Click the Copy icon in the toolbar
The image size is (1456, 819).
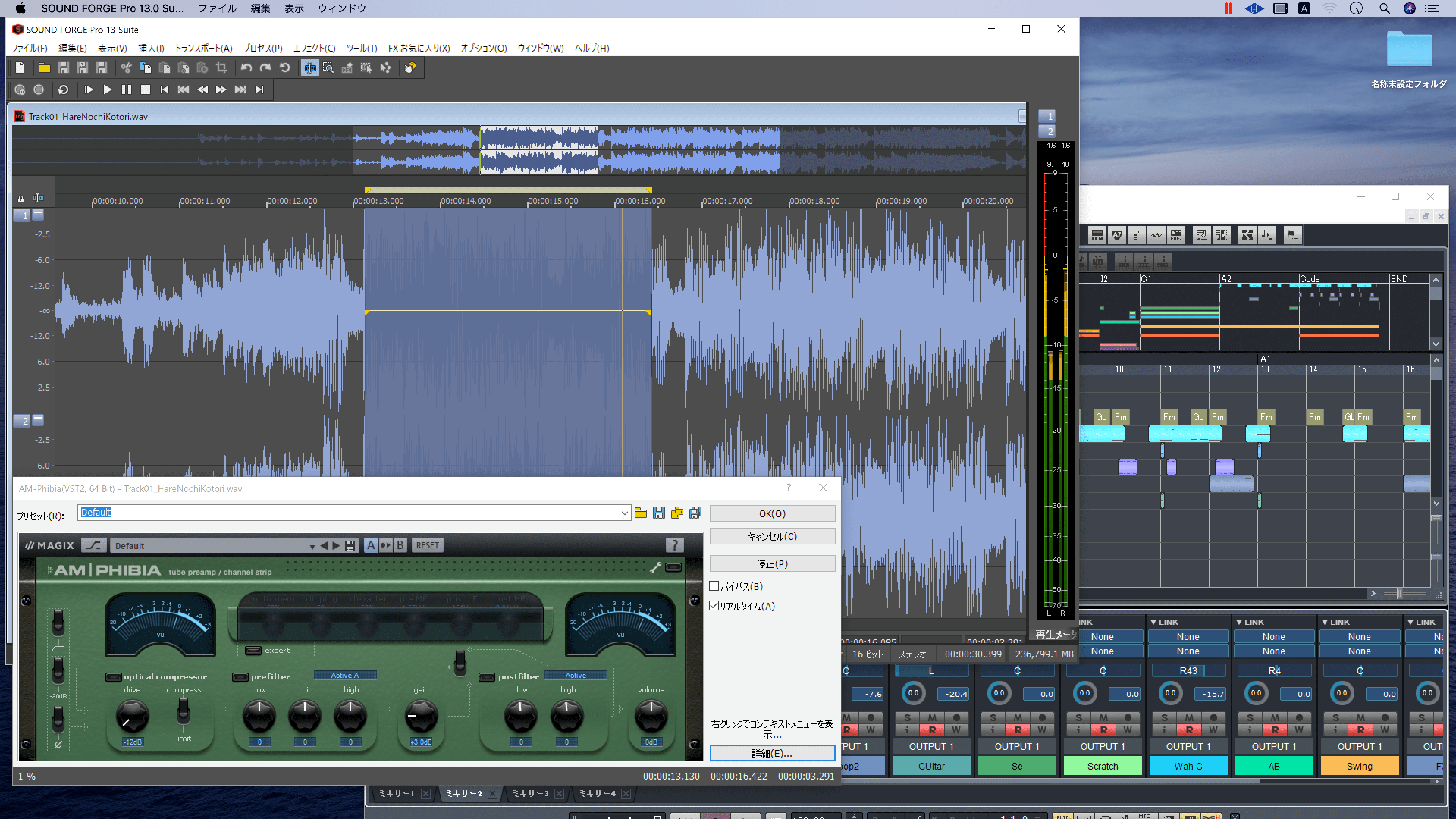click(145, 68)
